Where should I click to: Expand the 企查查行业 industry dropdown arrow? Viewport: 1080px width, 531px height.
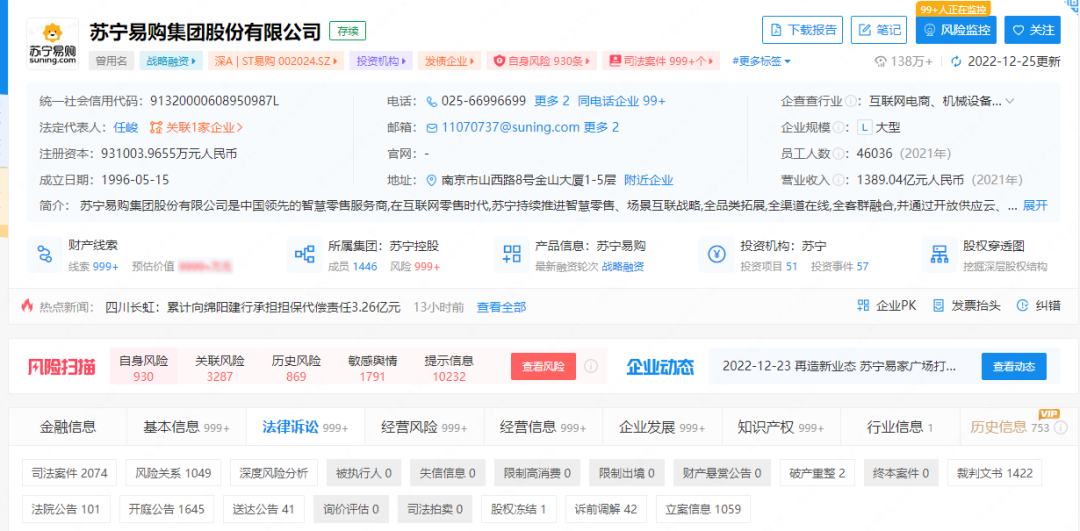tap(1009, 101)
